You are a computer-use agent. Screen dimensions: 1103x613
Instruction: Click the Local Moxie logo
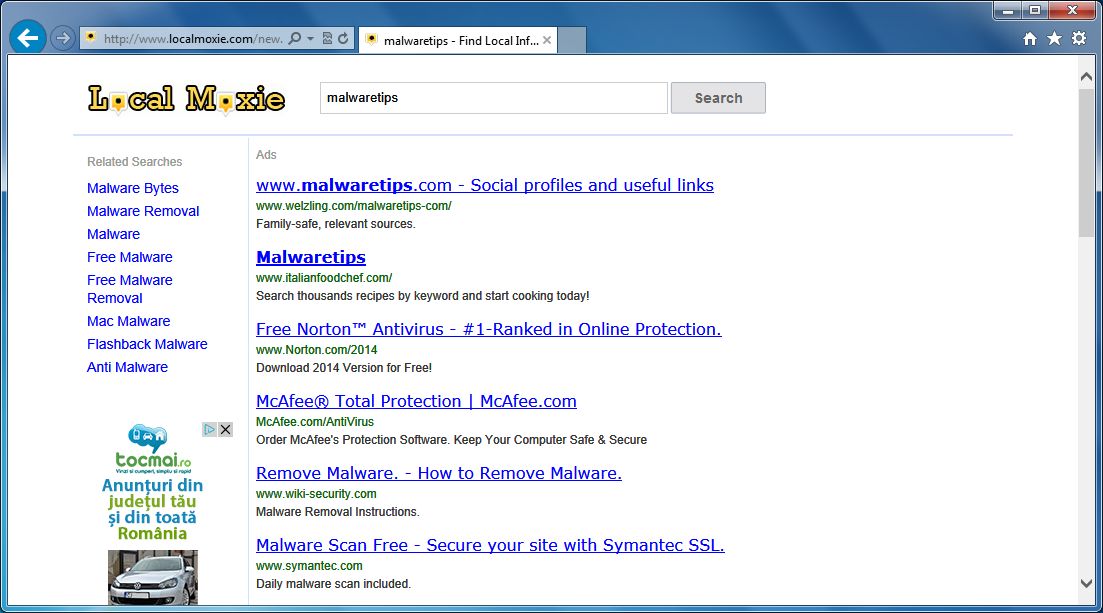(186, 99)
